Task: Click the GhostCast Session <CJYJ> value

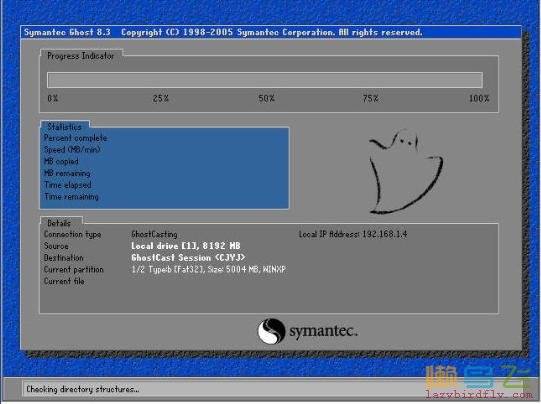Action: point(188,258)
